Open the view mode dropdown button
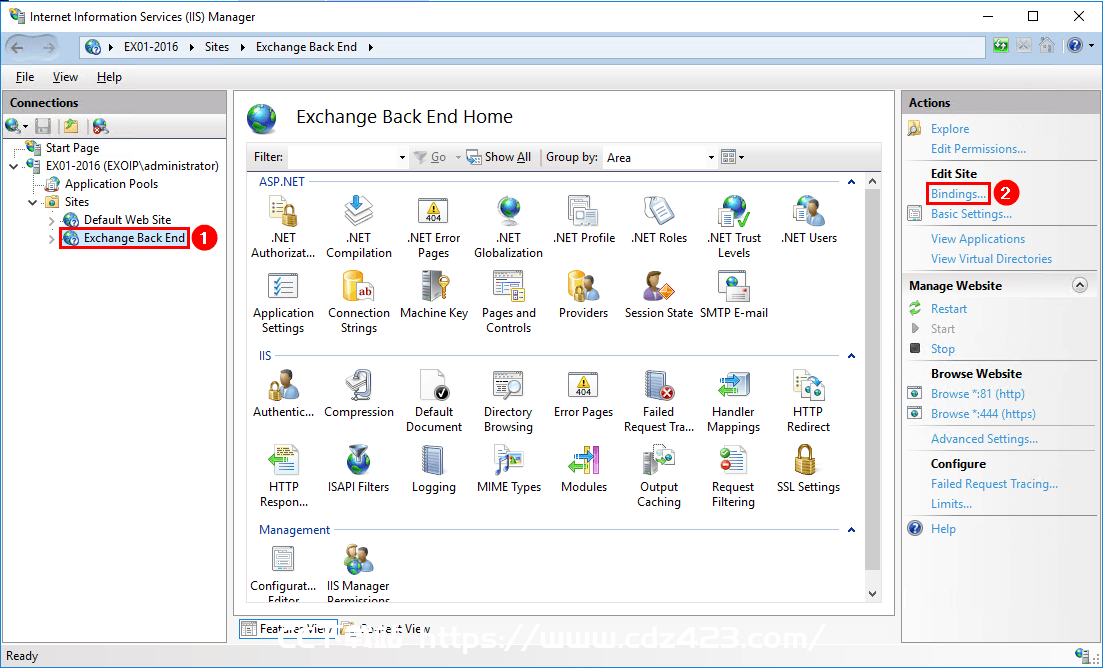Image resolution: width=1103 pixels, height=668 pixels. tap(733, 157)
